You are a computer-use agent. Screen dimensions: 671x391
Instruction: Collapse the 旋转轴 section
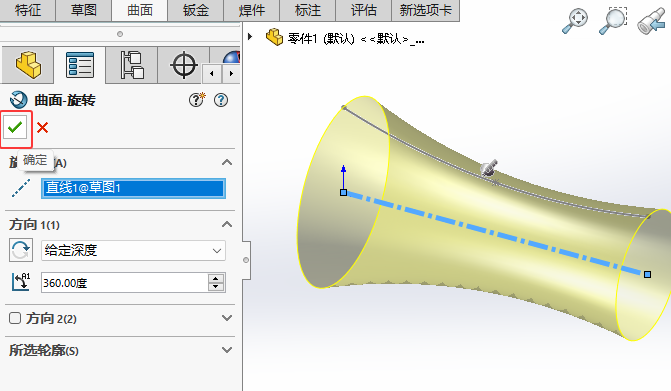click(227, 163)
